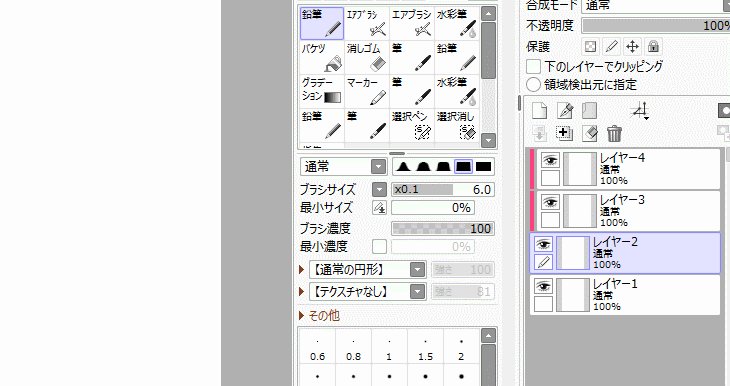Select the バケツ bucket fill tool

coord(322,58)
